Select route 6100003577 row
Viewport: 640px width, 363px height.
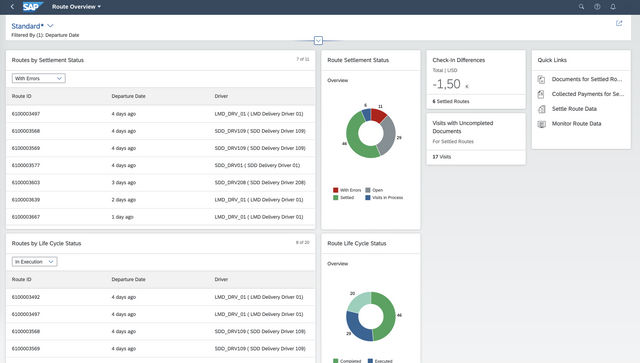coord(160,165)
